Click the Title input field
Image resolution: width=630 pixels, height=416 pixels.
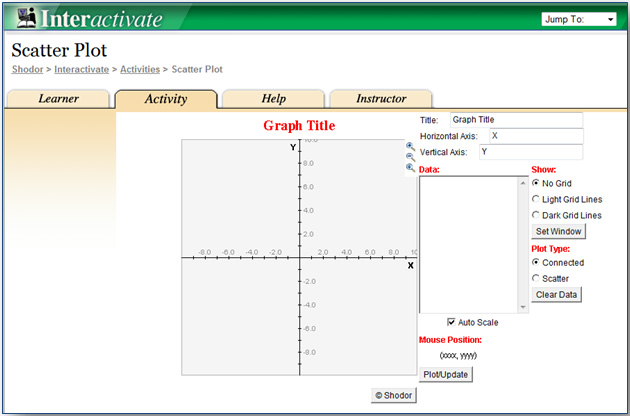coord(516,120)
